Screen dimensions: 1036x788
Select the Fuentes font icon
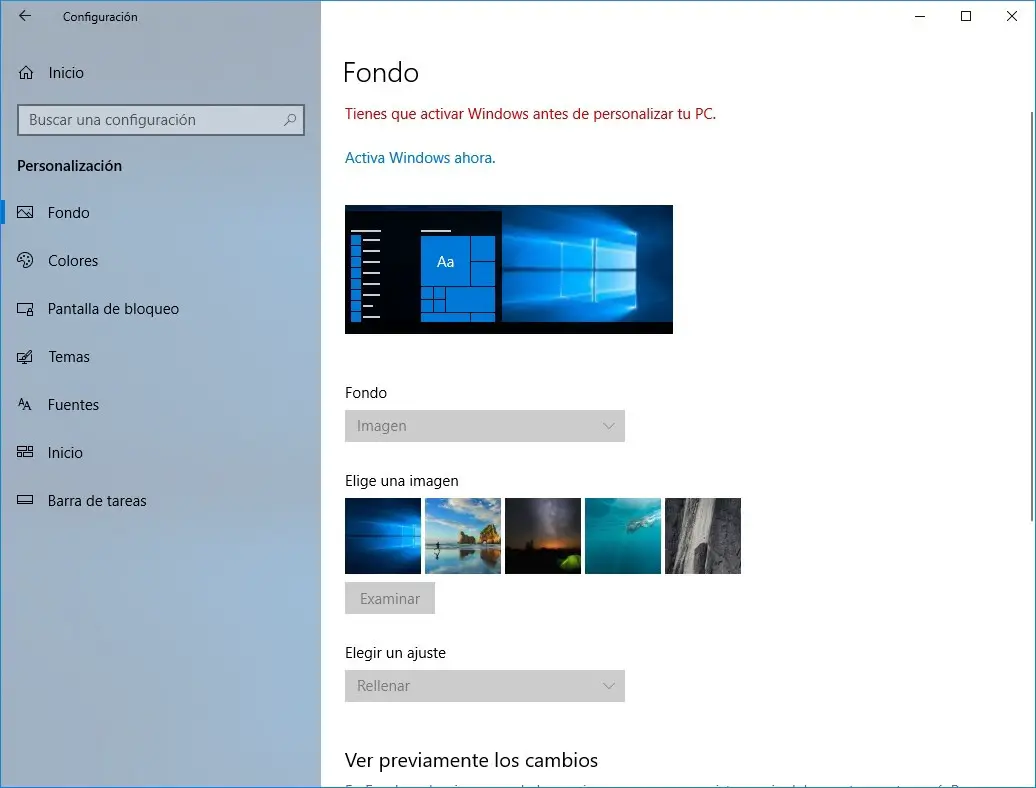[x=25, y=404]
